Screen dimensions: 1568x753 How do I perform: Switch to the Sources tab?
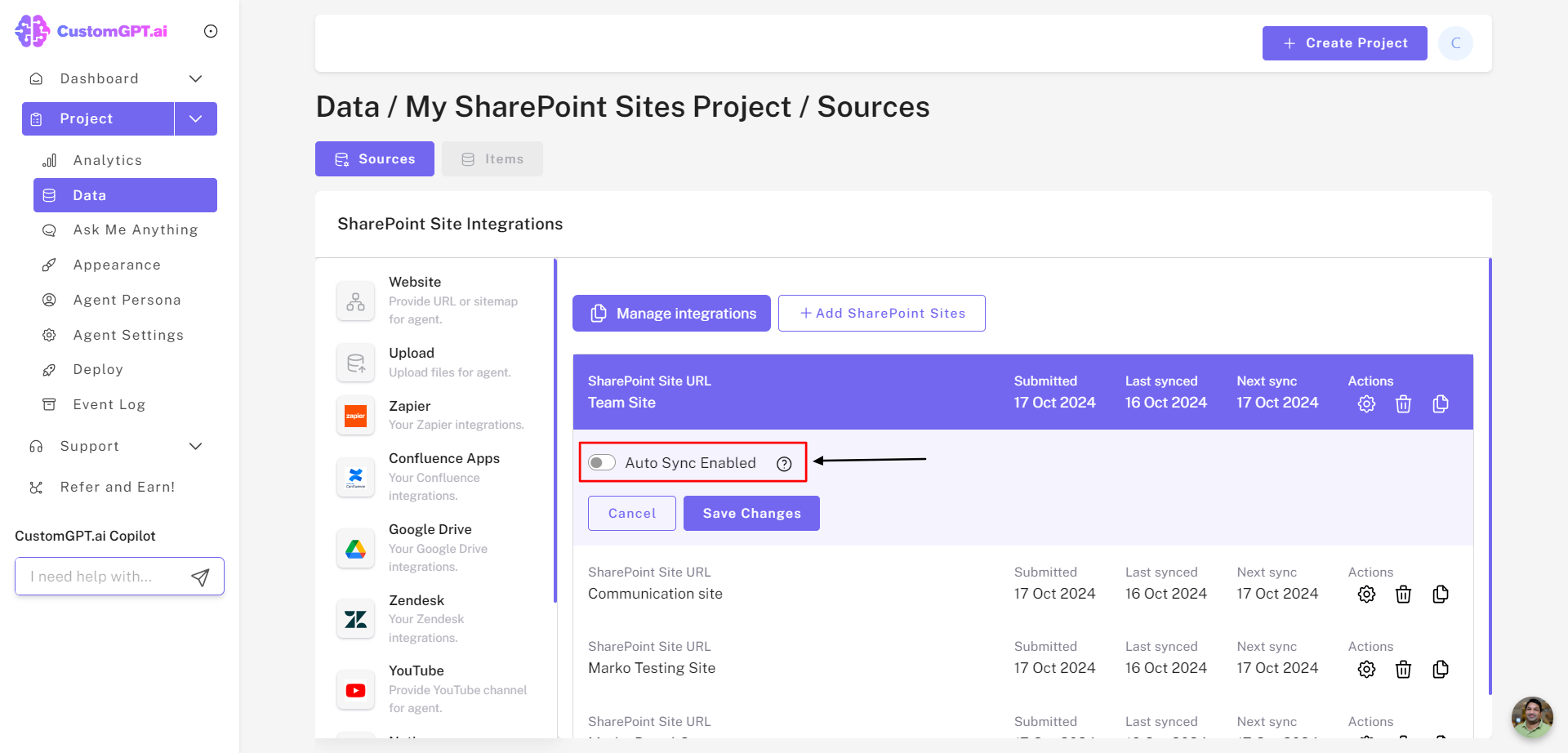tap(375, 159)
